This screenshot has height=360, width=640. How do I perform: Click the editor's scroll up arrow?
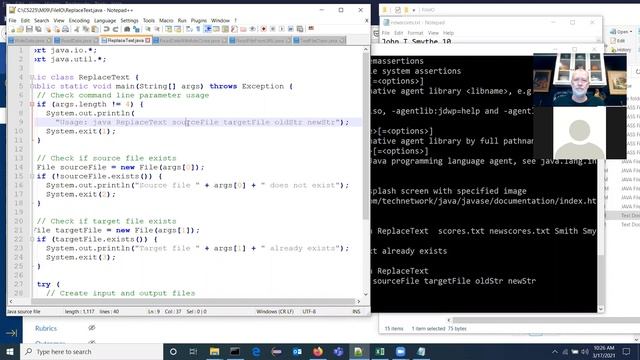point(366,49)
